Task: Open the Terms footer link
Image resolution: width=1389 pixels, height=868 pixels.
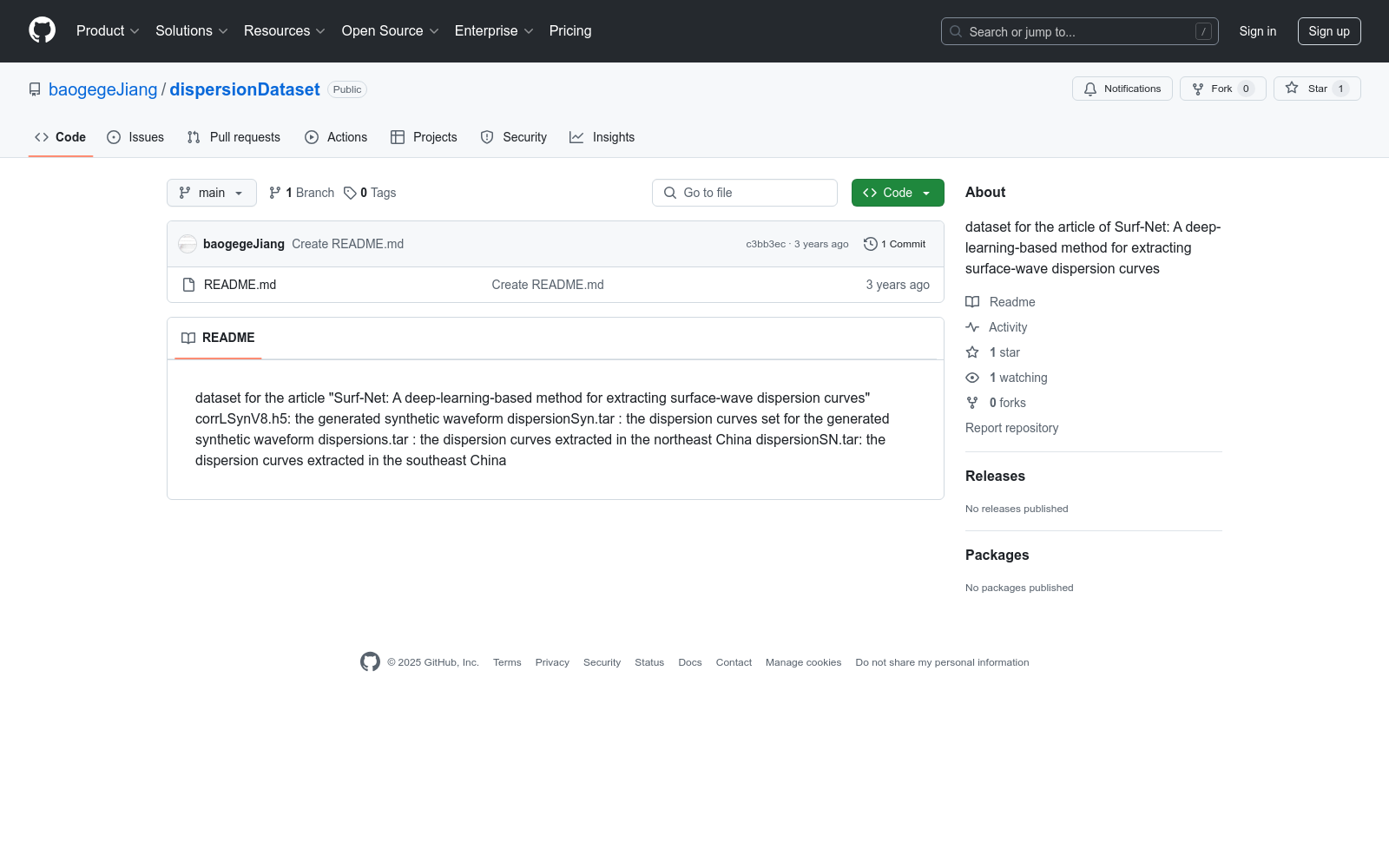Action: pyautogui.click(x=507, y=662)
